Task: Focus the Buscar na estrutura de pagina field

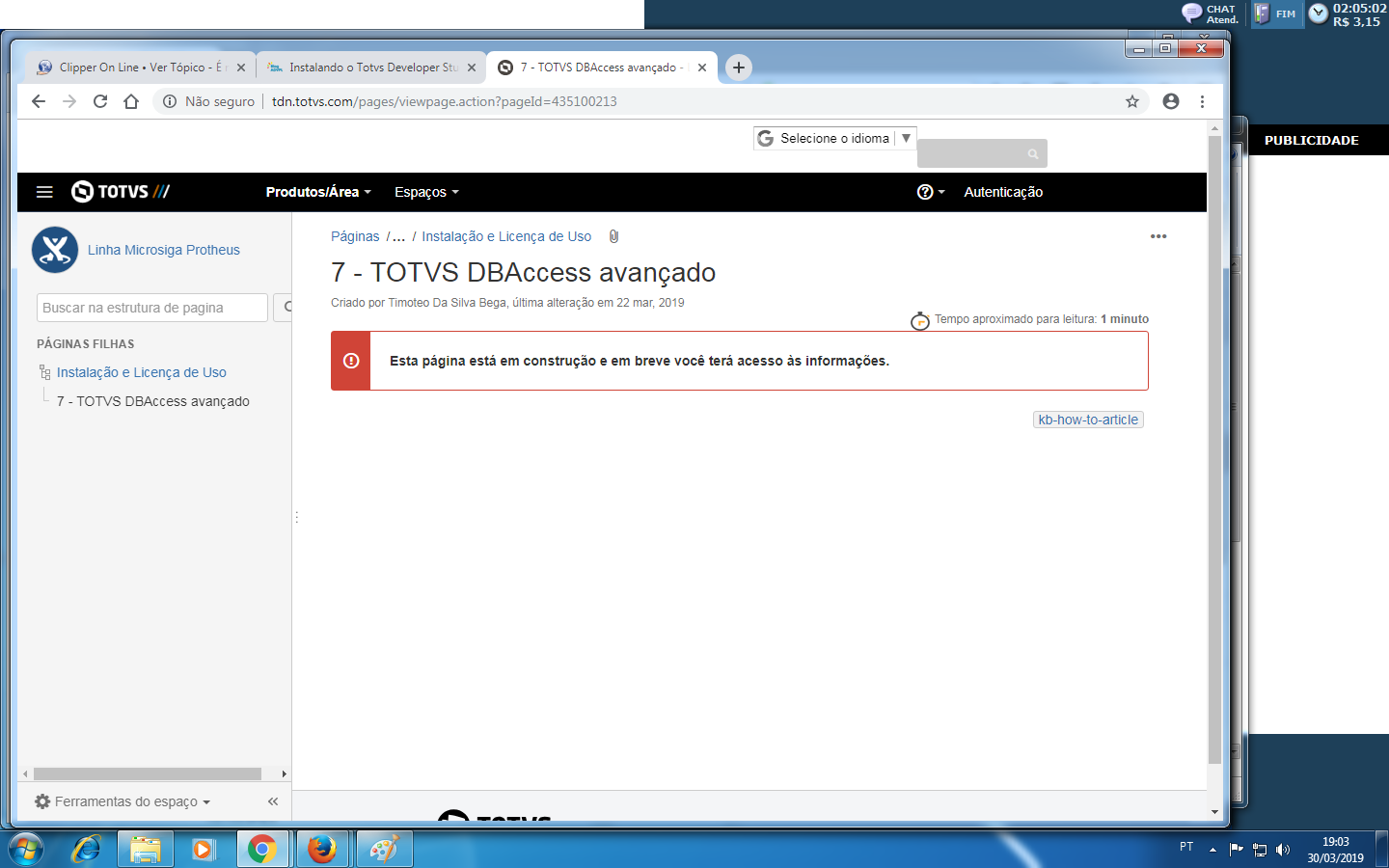Action: [152, 308]
